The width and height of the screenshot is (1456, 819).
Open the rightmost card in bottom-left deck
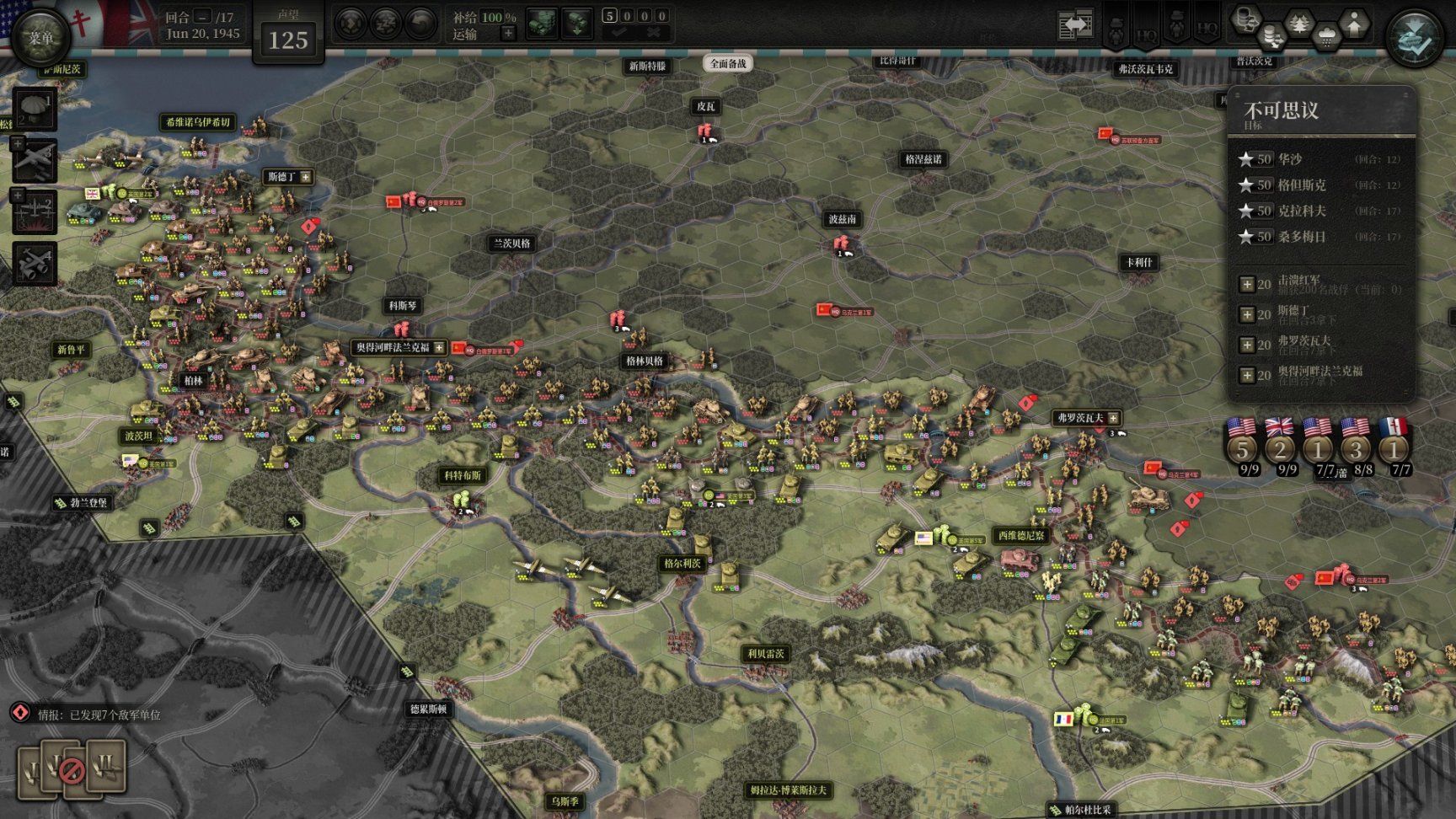pos(107,766)
